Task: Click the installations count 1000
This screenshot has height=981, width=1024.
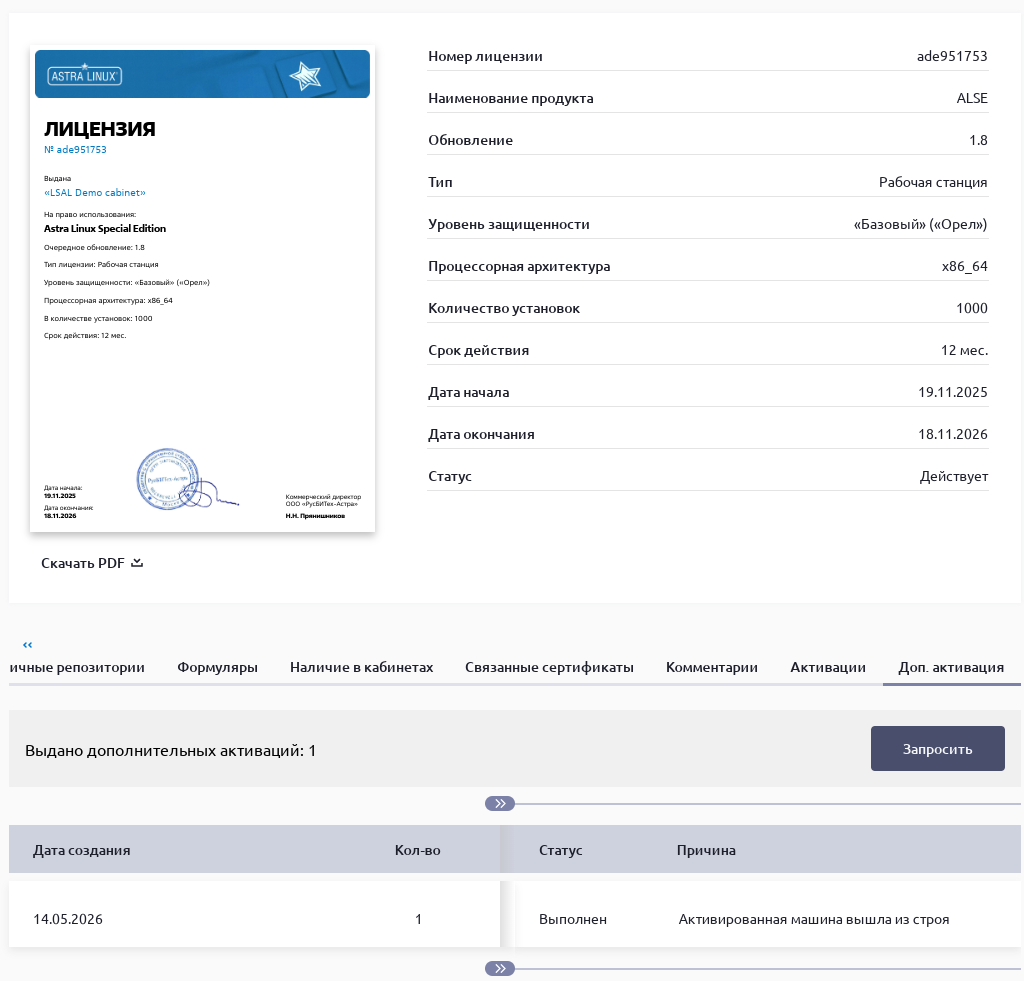Action: [x=972, y=308]
